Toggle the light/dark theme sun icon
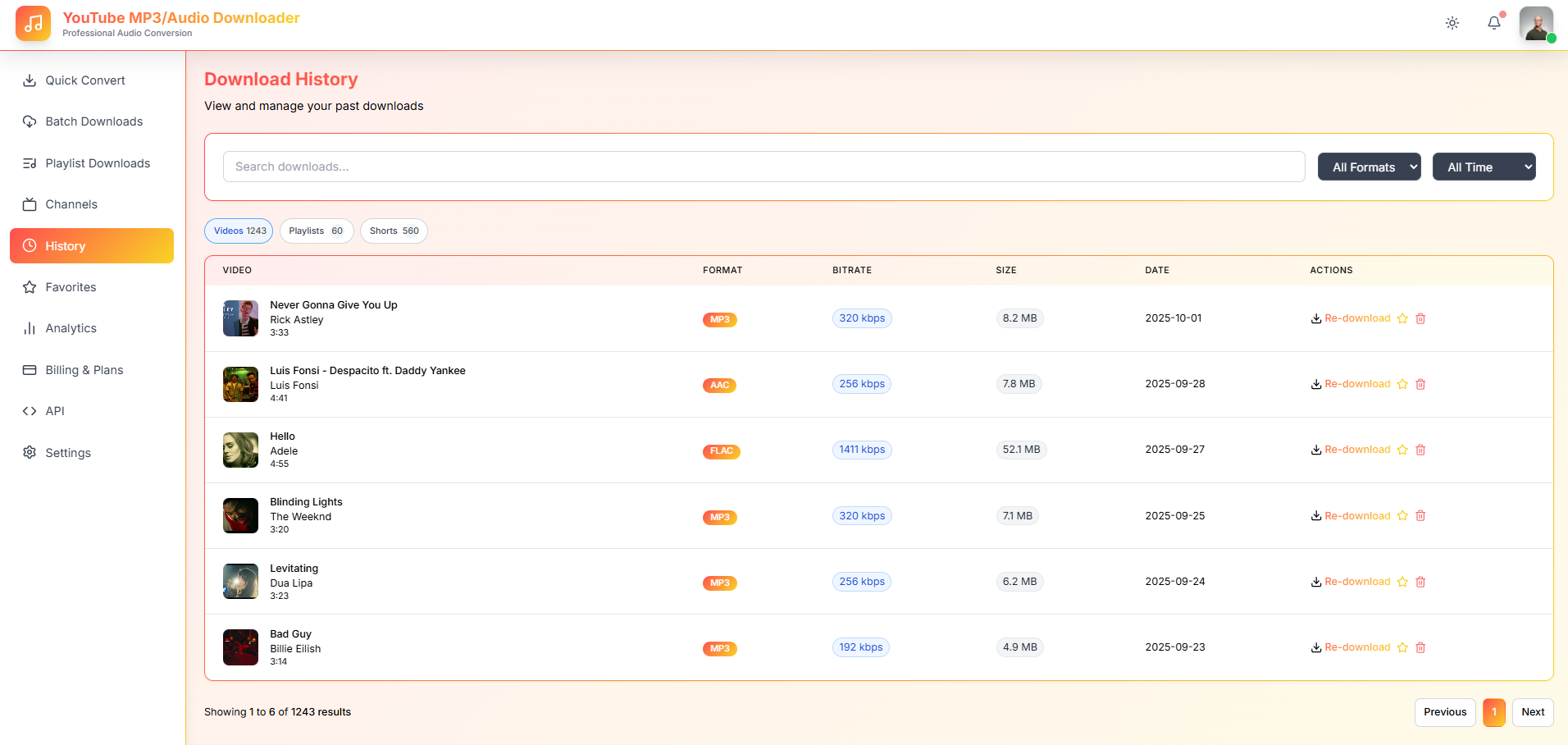This screenshot has height=745, width=1568. click(1452, 23)
